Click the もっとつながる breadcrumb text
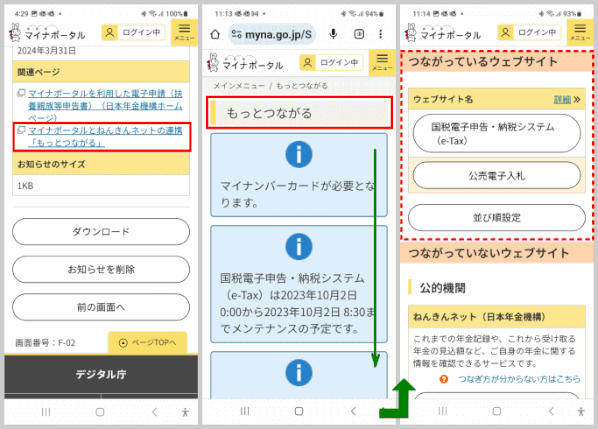Image resolution: width=598 pixels, height=429 pixels. click(302, 86)
